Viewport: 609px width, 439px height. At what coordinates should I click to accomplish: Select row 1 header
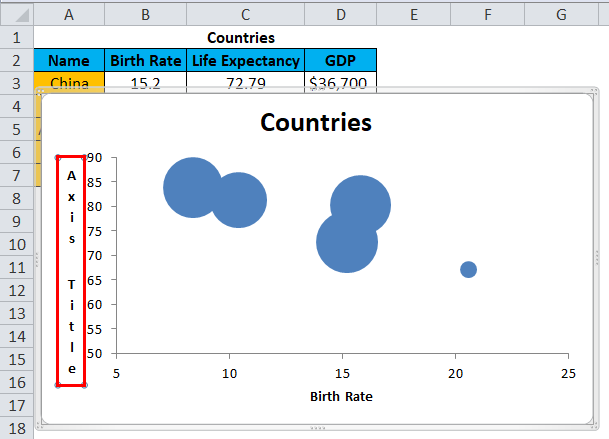(17, 38)
